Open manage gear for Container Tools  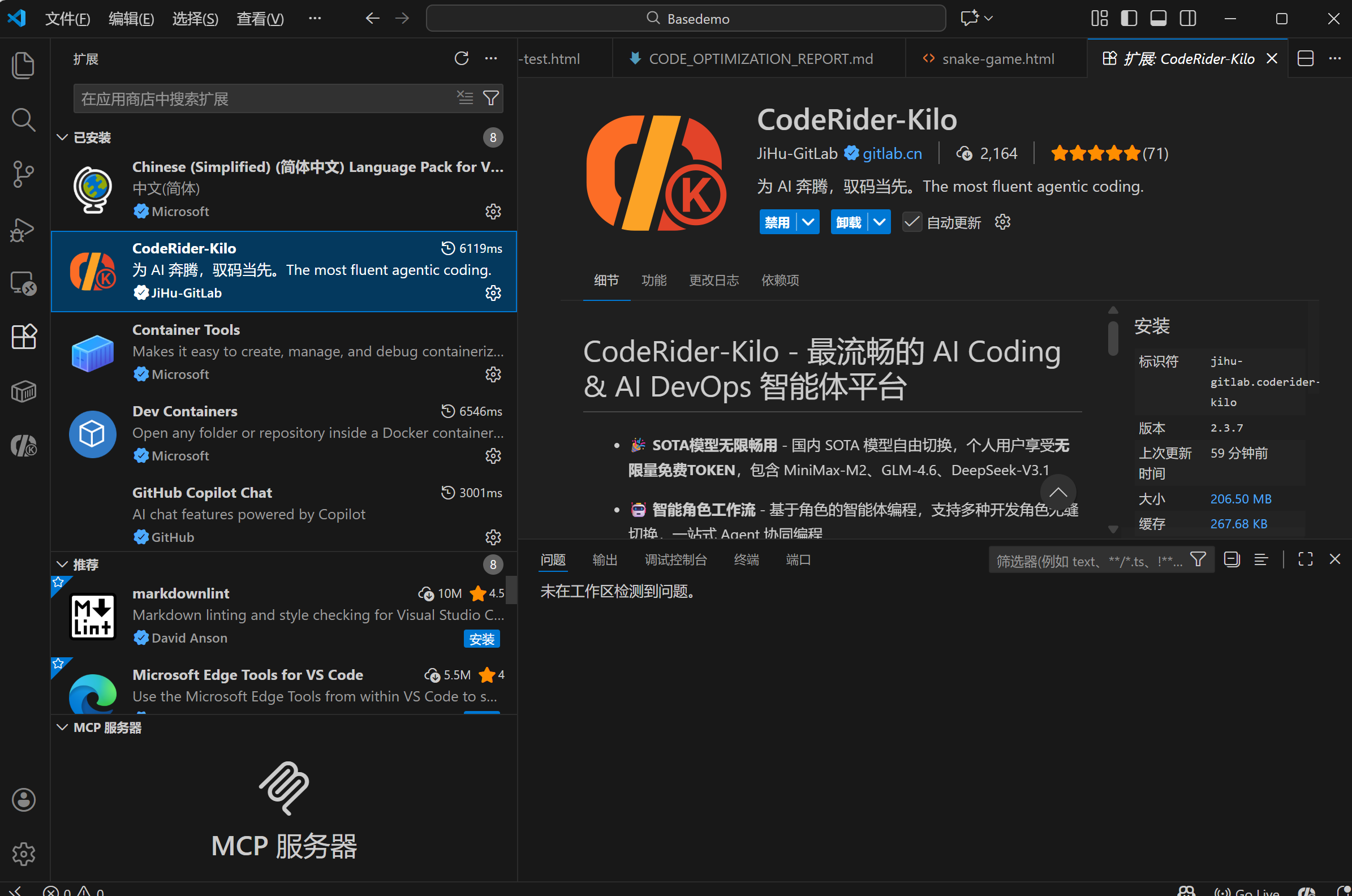pyautogui.click(x=493, y=374)
